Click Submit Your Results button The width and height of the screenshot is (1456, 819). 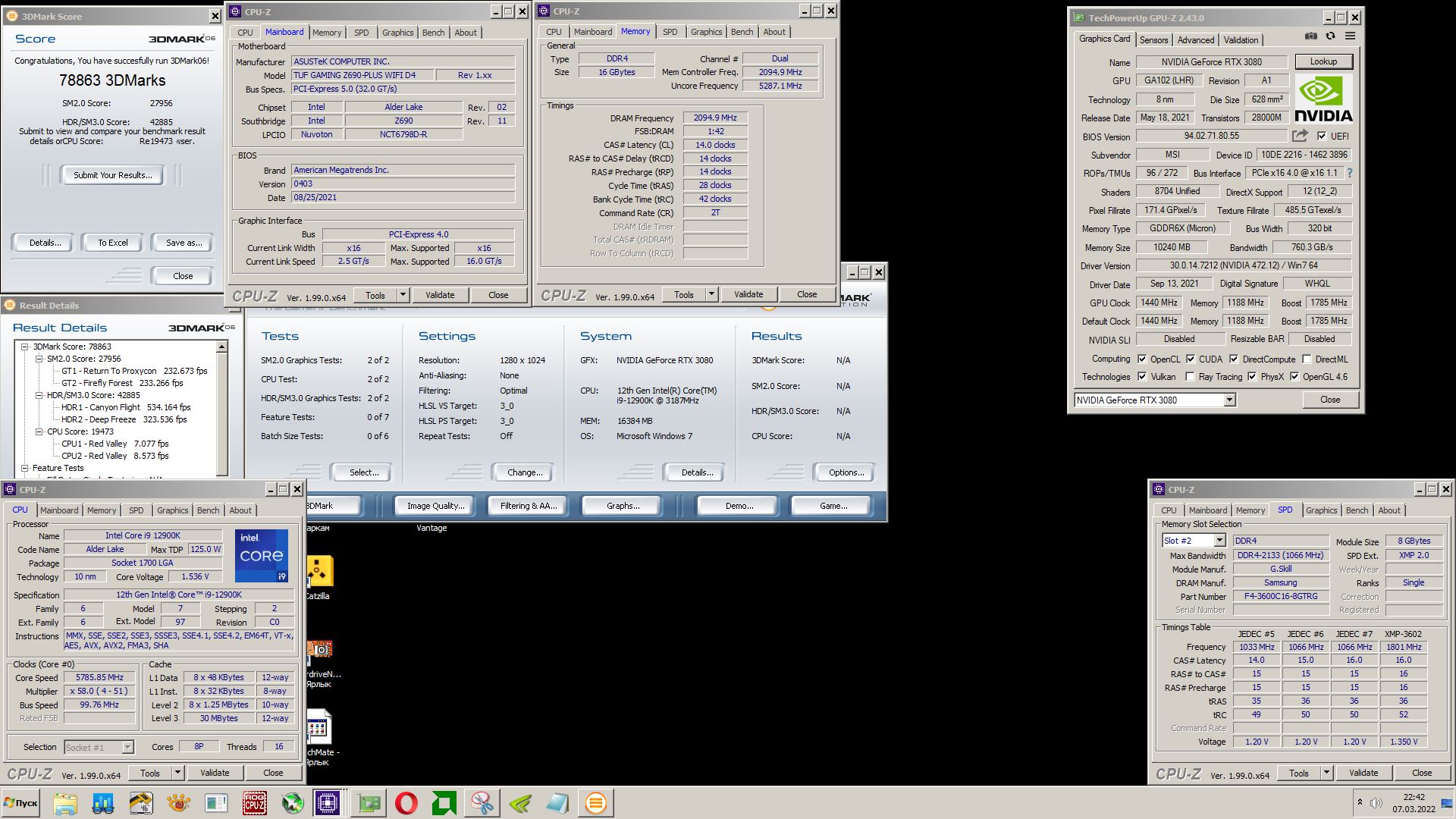[112, 175]
